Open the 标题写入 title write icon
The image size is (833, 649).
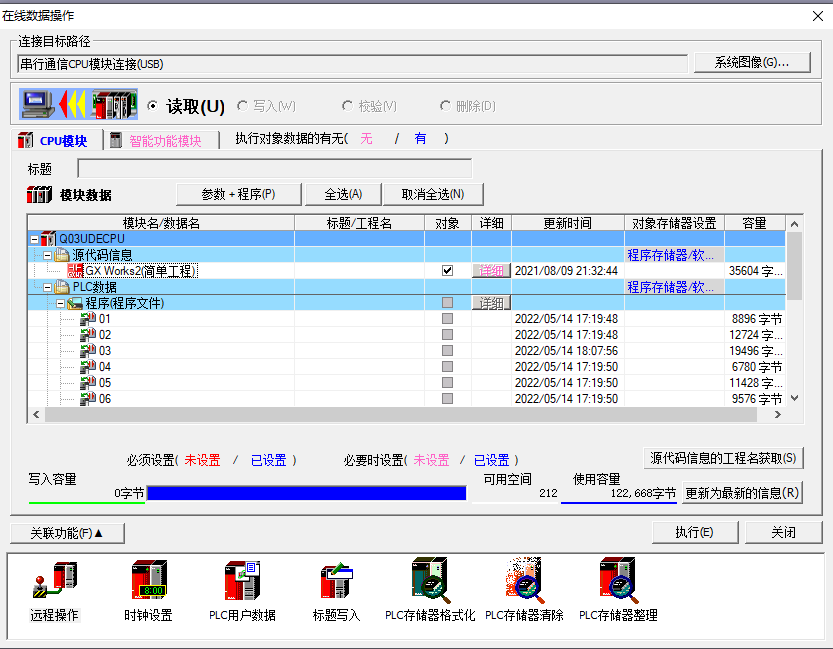pos(336,582)
